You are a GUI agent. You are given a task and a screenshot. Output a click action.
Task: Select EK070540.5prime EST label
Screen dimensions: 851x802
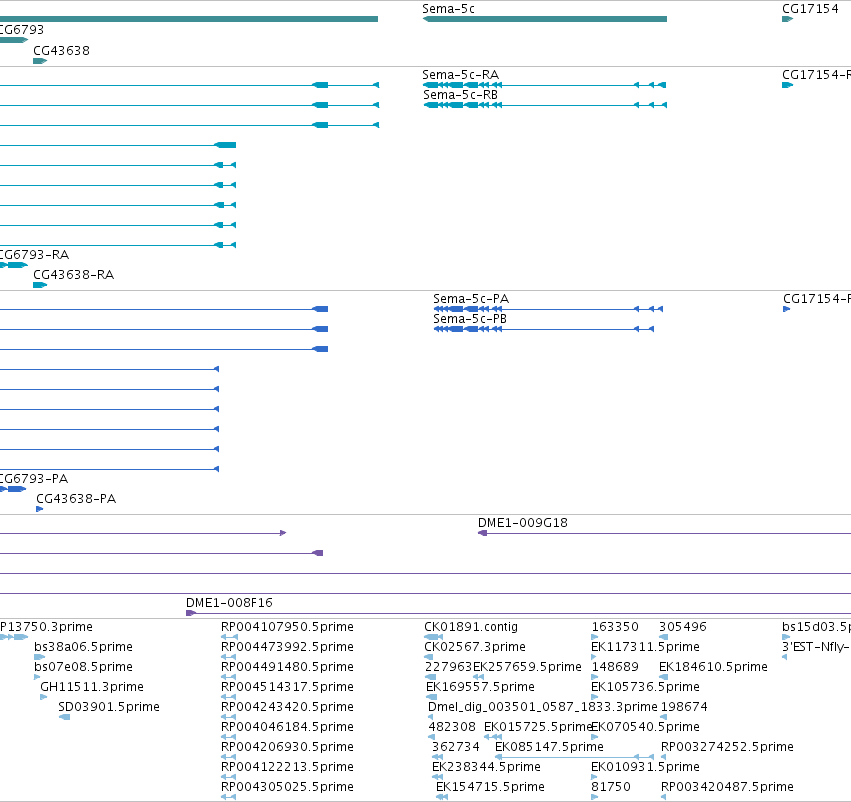(x=646, y=727)
